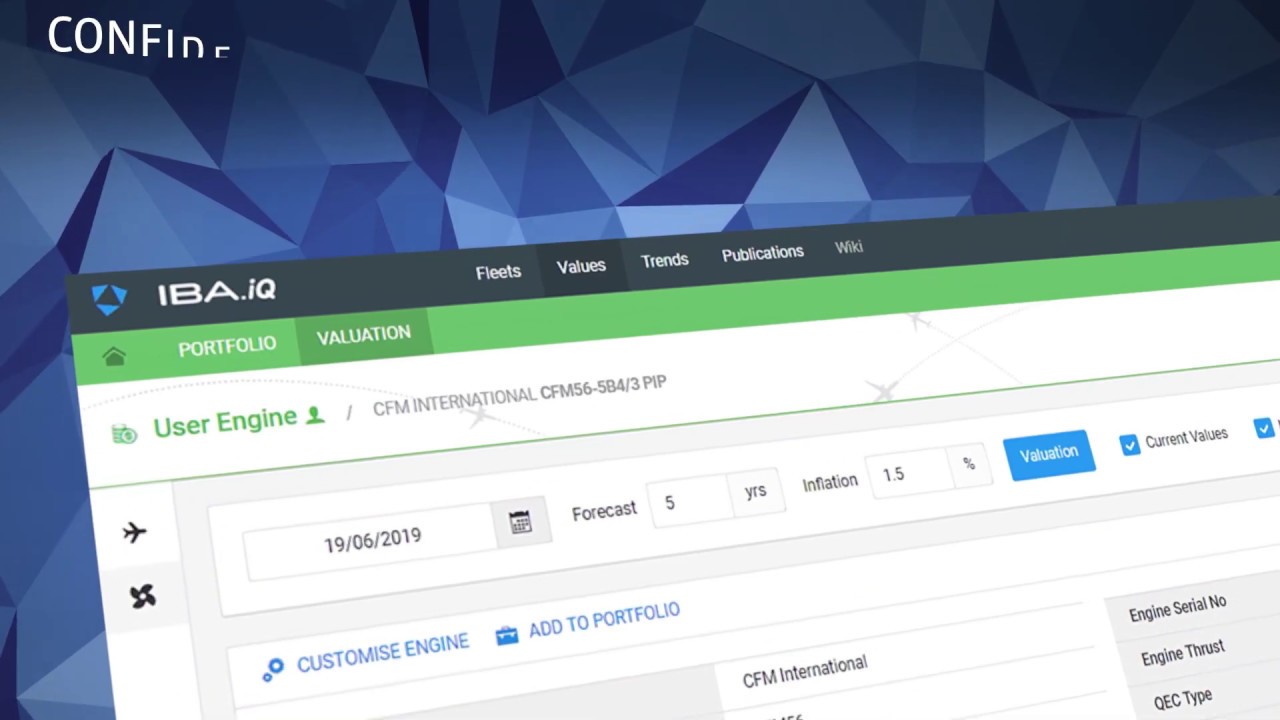Select the airplane icon in sidebar

135,532
